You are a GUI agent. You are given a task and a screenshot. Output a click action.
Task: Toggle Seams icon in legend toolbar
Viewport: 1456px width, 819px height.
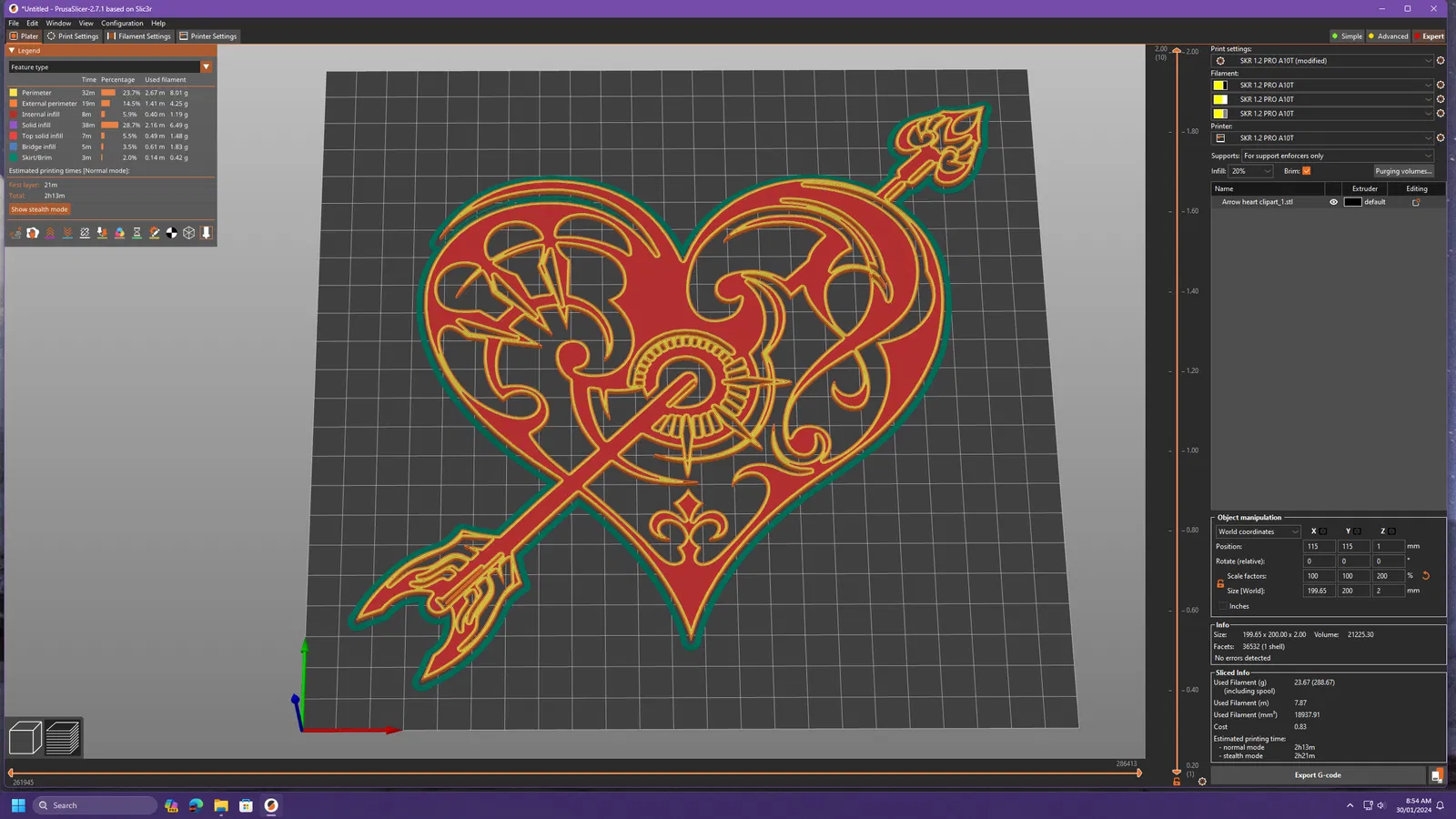point(85,233)
